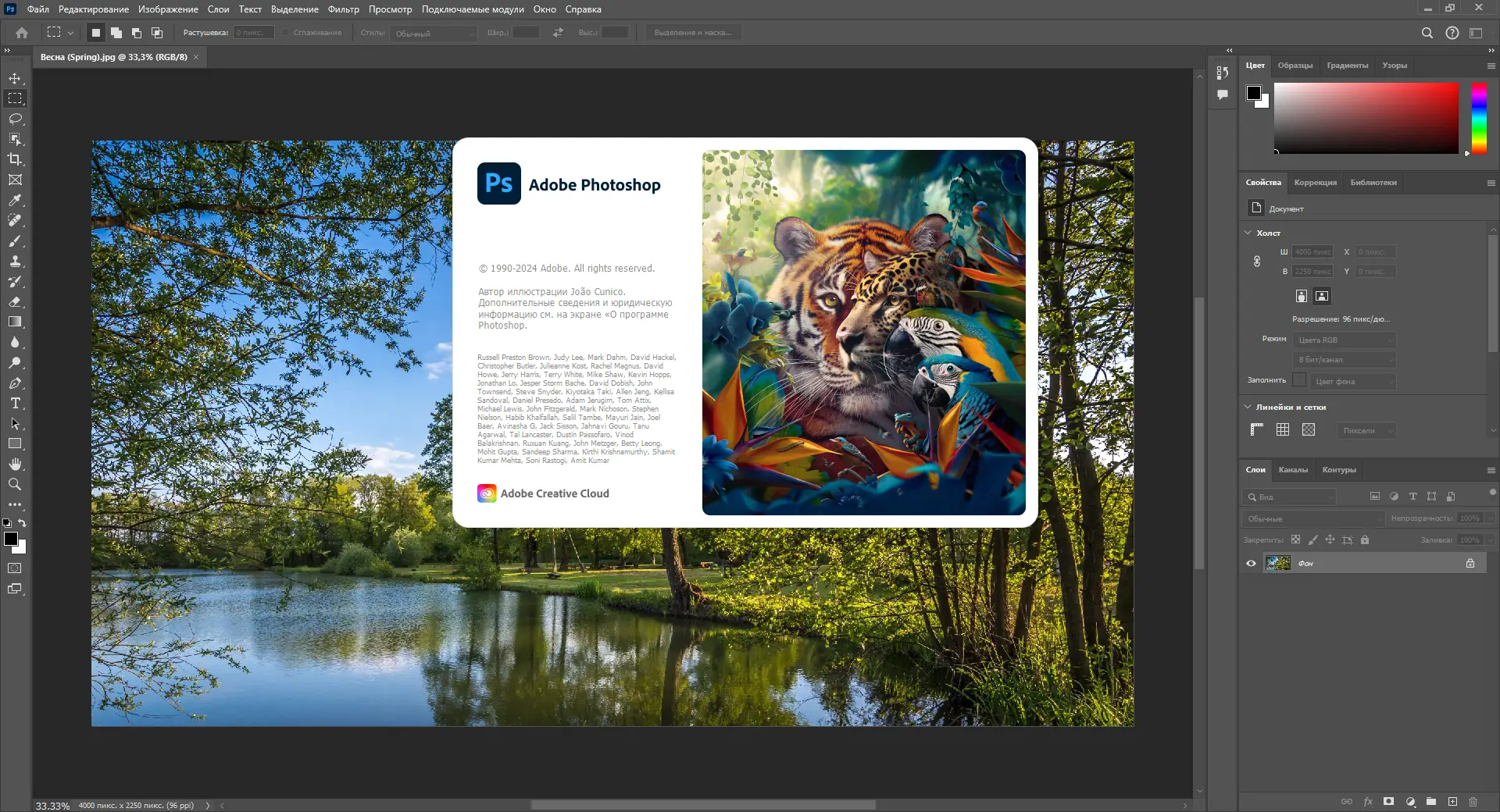The height and width of the screenshot is (812, 1500).
Task: Select the Eraser tool
Action: [15, 301]
